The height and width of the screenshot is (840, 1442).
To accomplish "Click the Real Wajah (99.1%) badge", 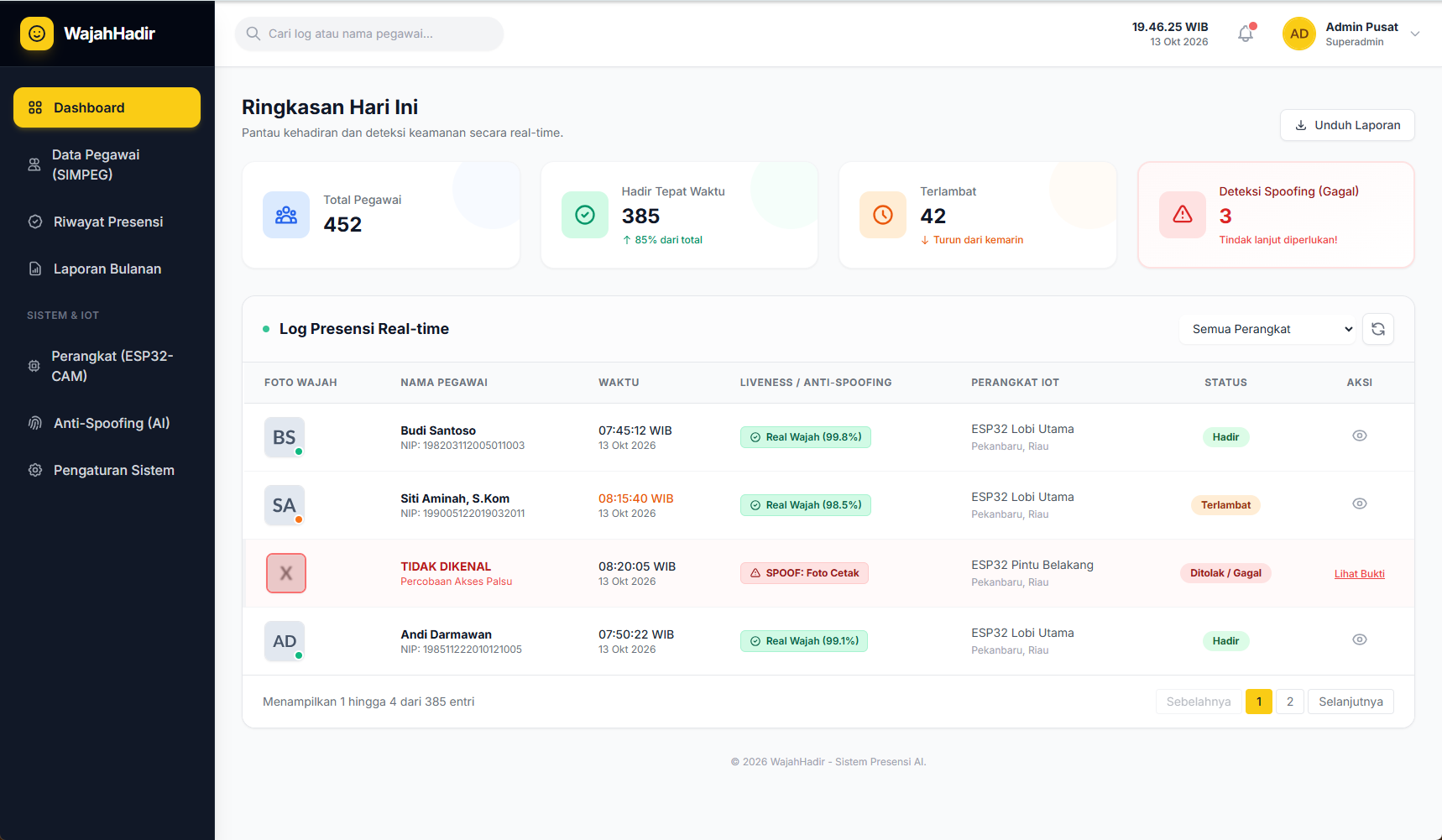I will point(804,641).
